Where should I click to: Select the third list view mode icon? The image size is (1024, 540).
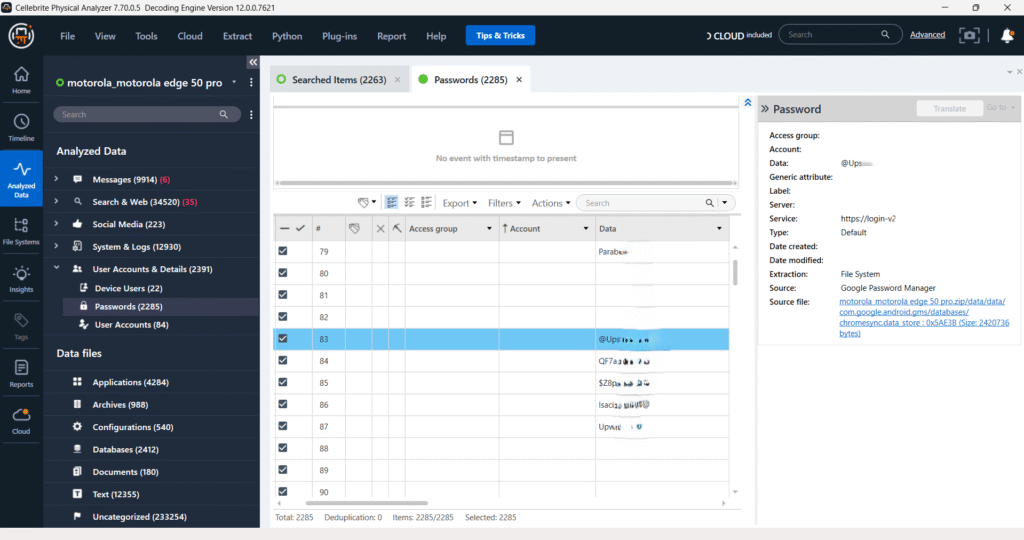pyautogui.click(x=426, y=202)
